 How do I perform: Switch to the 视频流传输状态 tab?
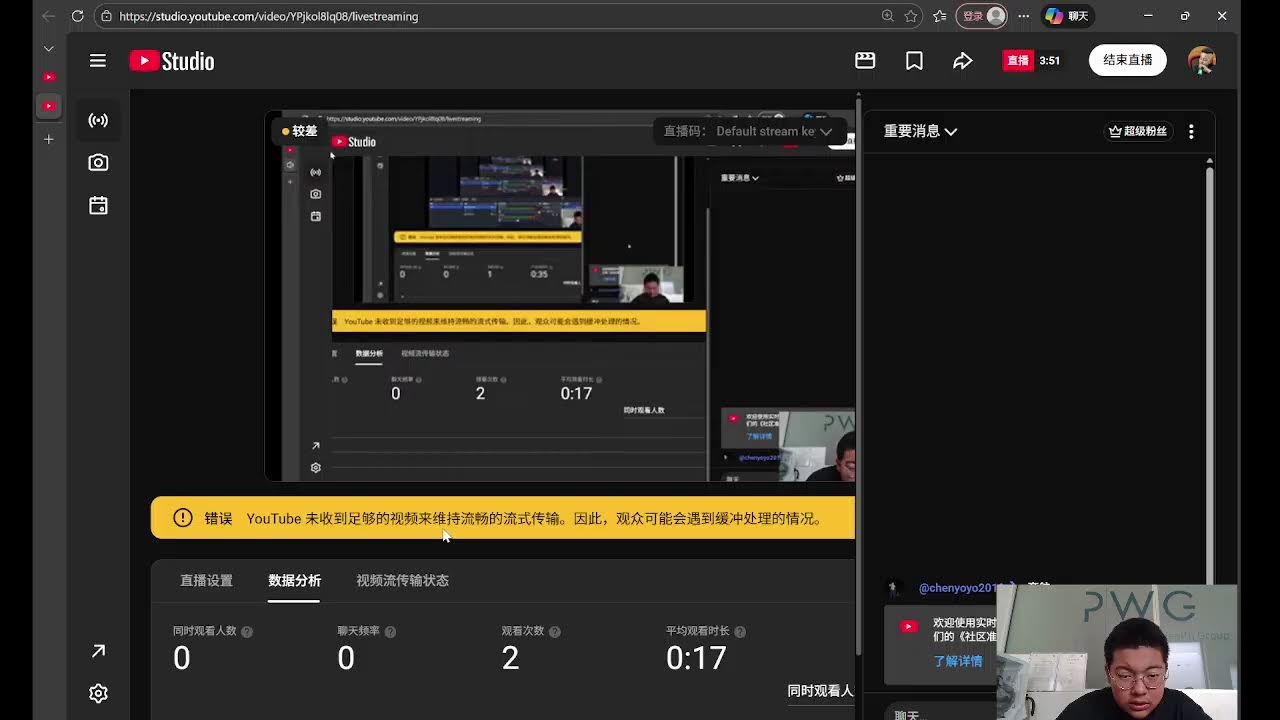tap(402, 581)
